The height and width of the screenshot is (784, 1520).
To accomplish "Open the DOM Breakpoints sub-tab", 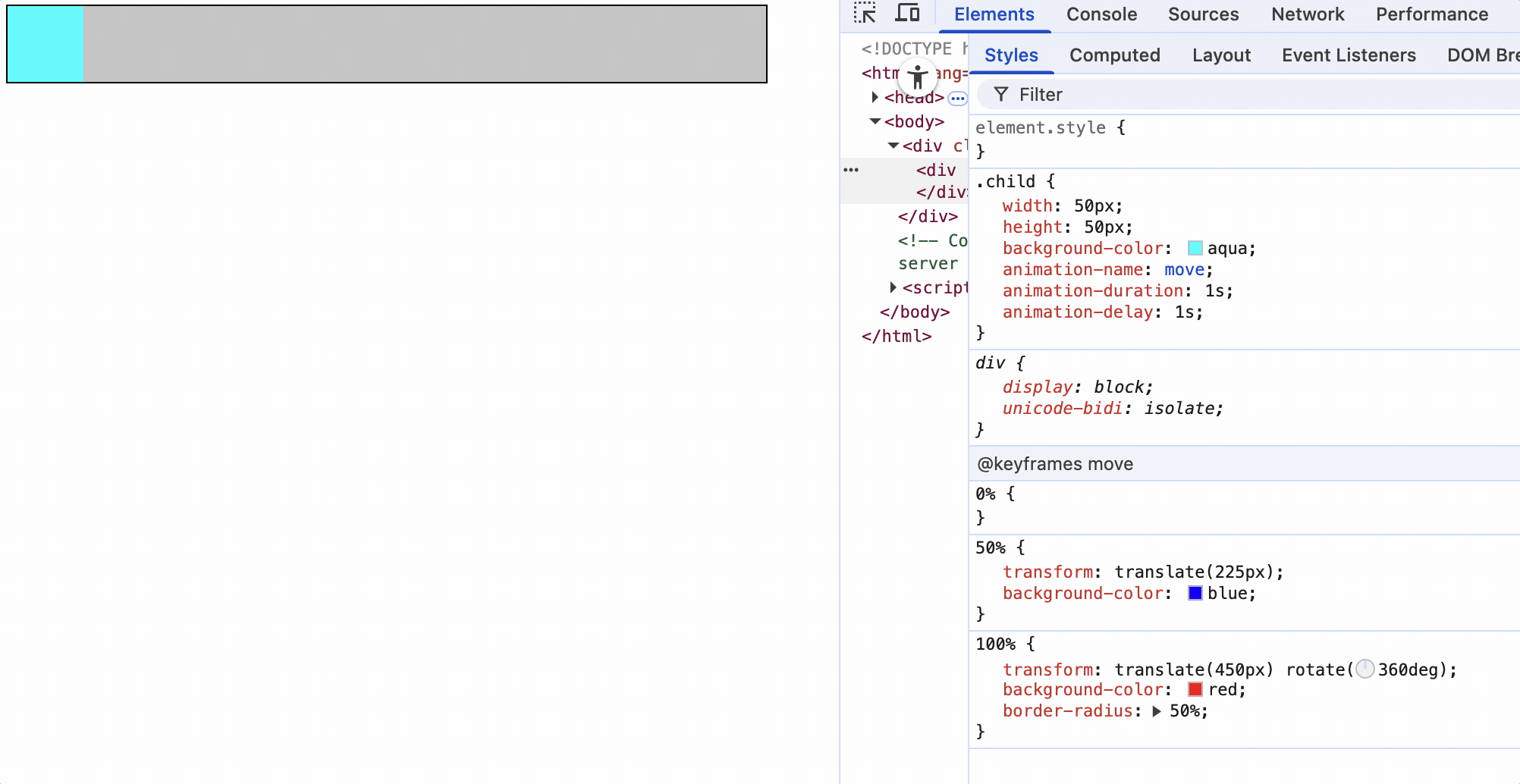I will (x=1482, y=55).
